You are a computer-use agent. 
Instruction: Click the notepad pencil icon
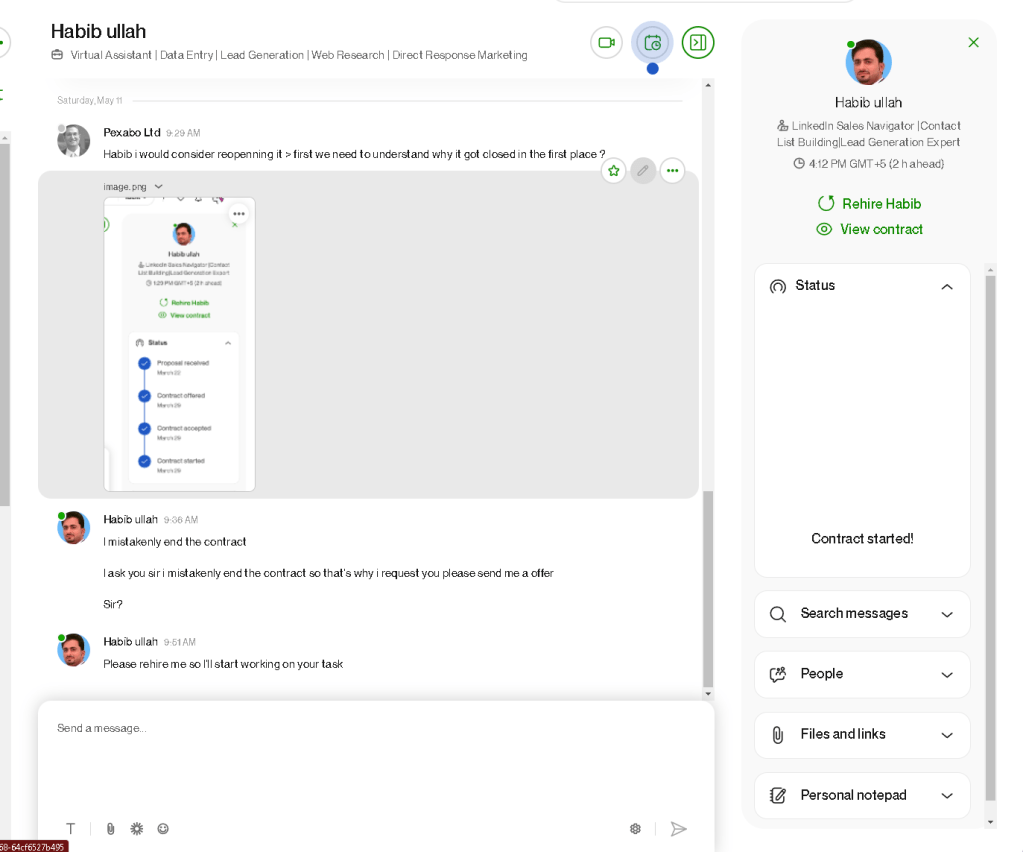coord(778,795)
